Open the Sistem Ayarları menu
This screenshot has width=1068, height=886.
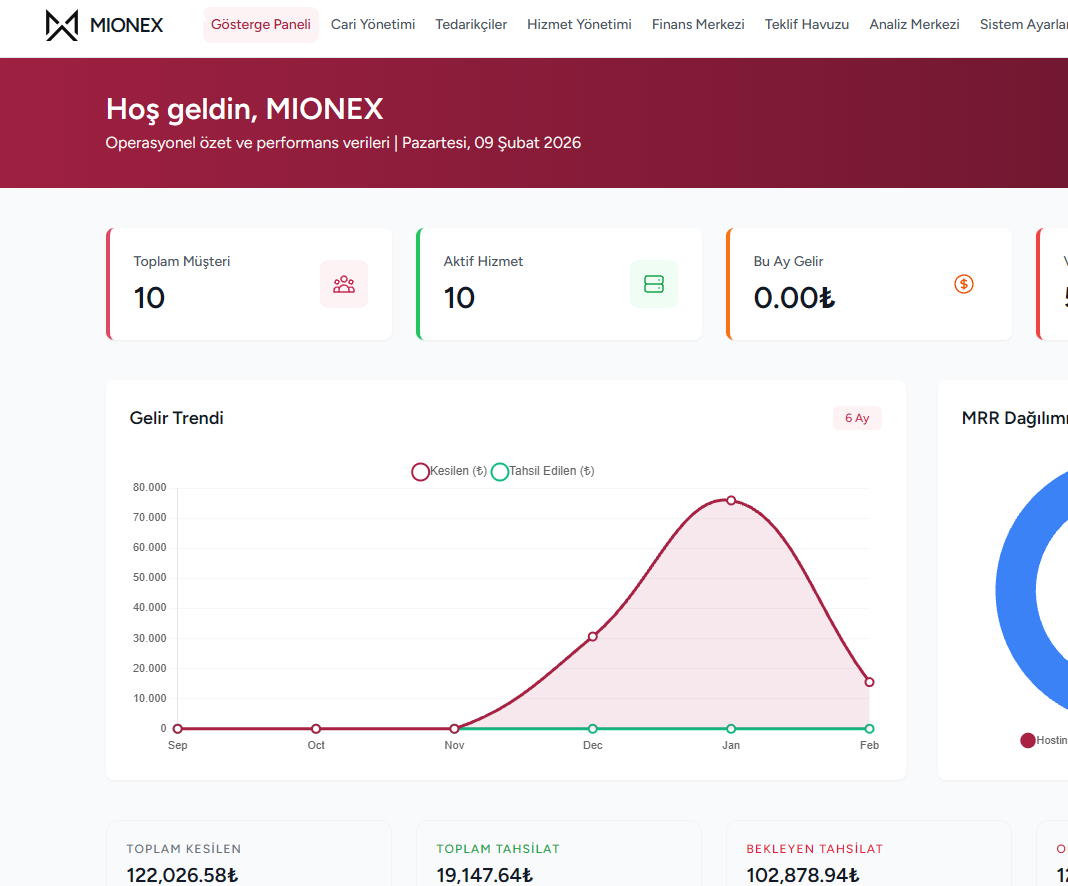tap(1024, 24)
